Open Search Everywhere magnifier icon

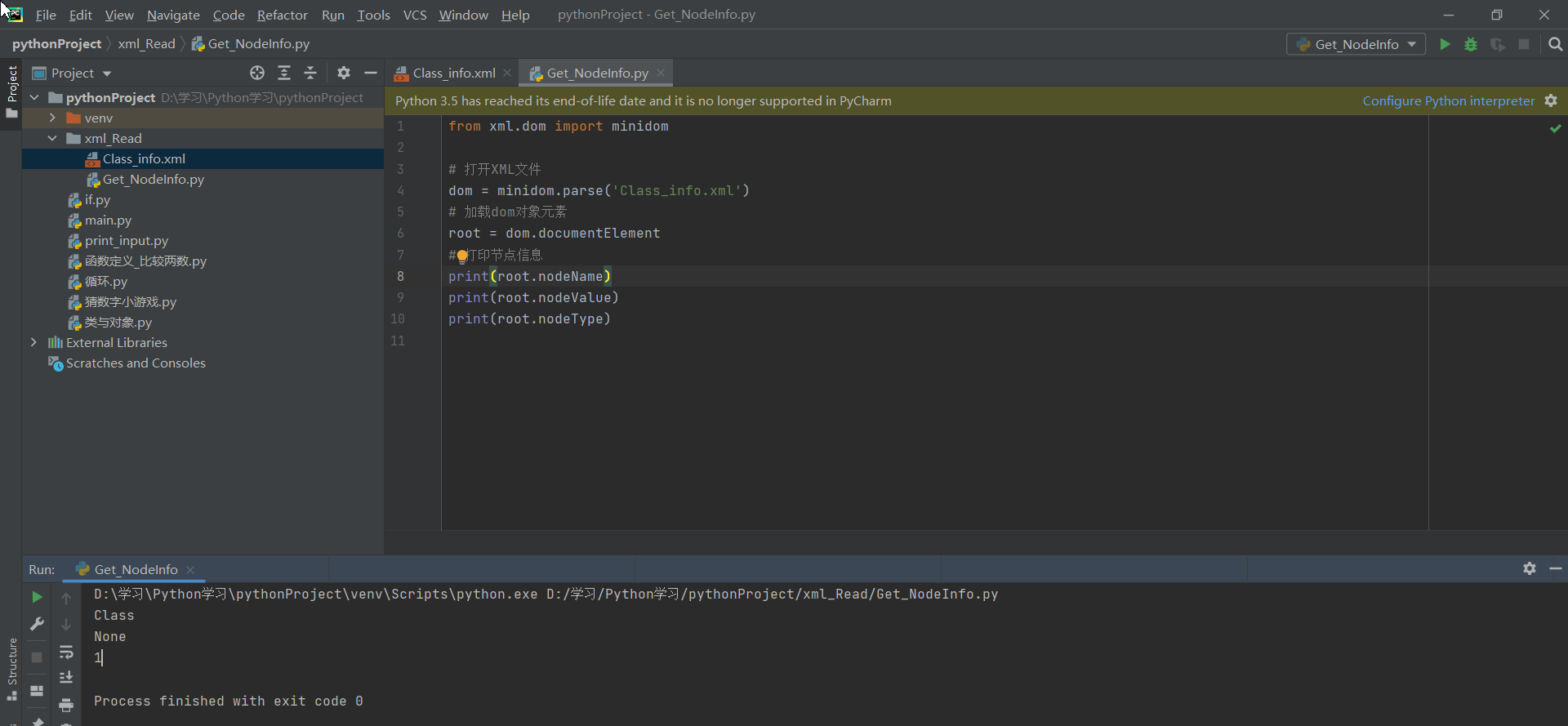coord(1555,44)
